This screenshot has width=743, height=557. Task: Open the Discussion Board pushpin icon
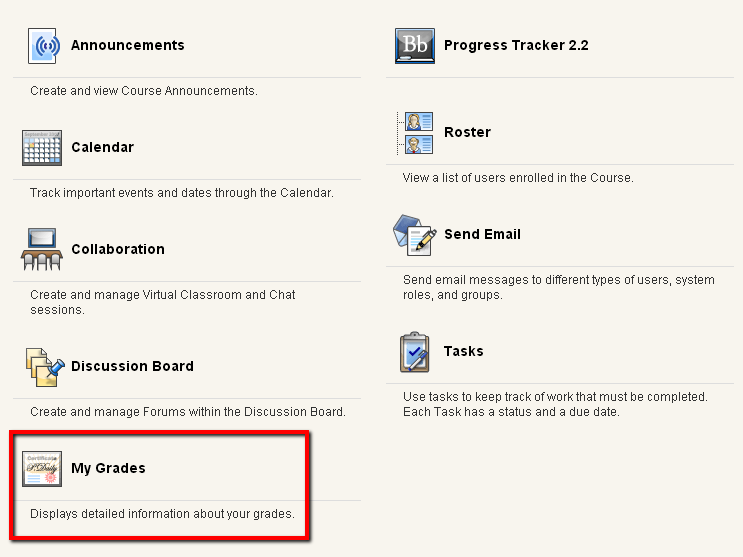pos(45,367)
